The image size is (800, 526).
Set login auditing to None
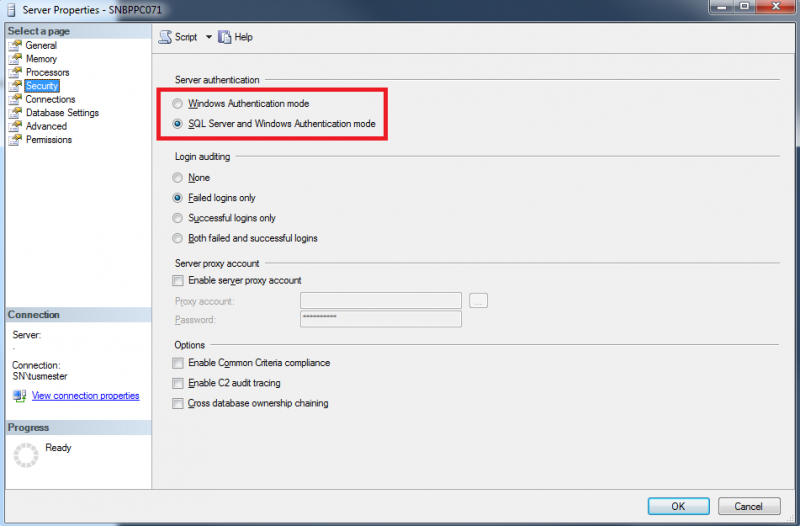tap(177, 178)
